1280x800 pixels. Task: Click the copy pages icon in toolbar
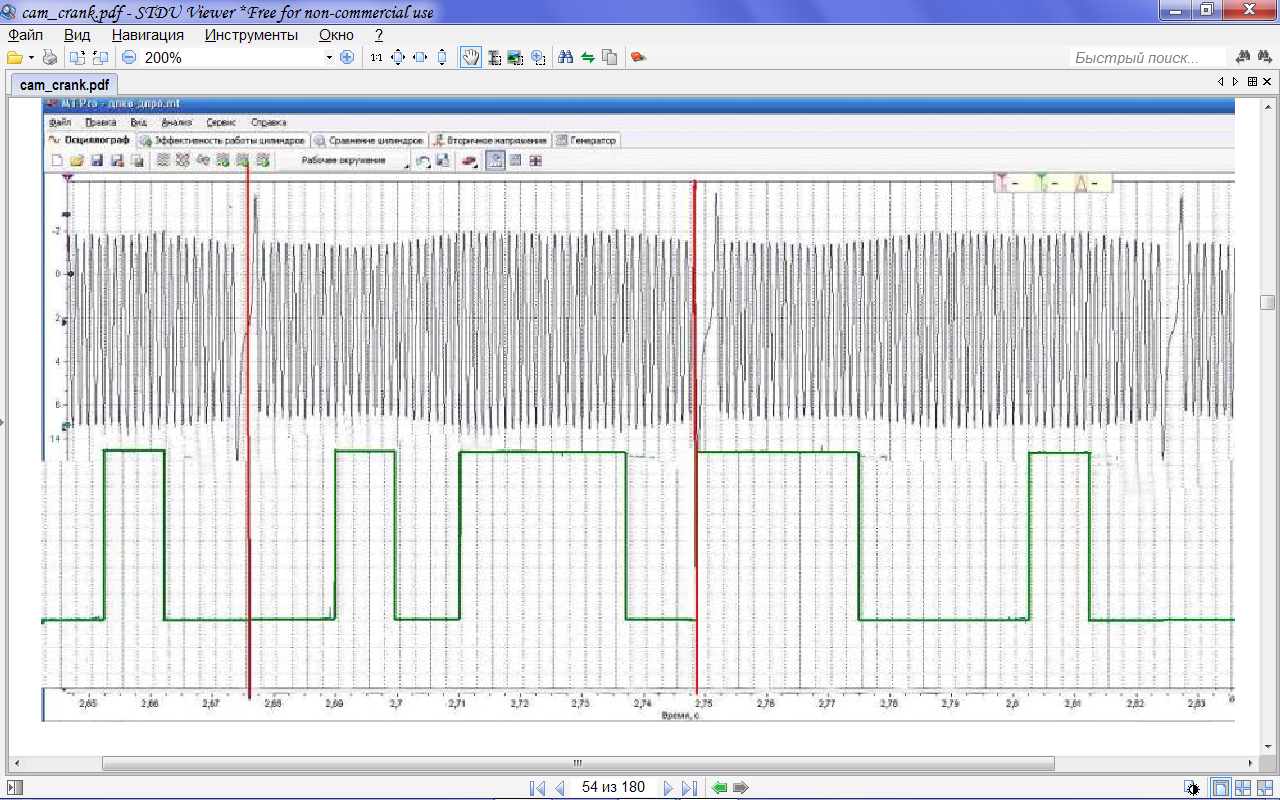click(610, 57)
